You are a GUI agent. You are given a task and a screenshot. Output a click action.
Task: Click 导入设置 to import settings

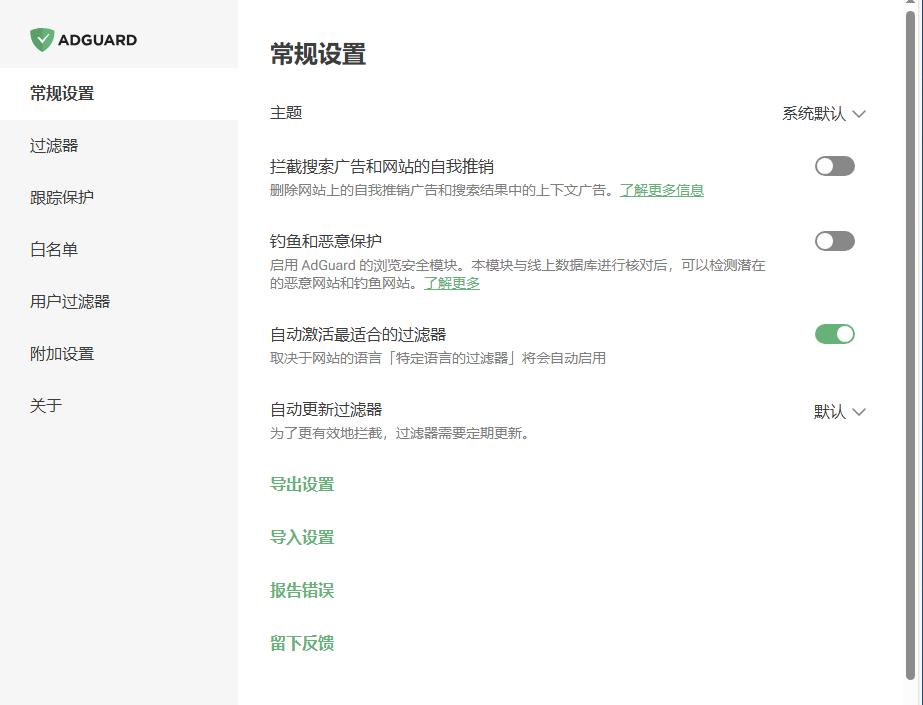302,537
